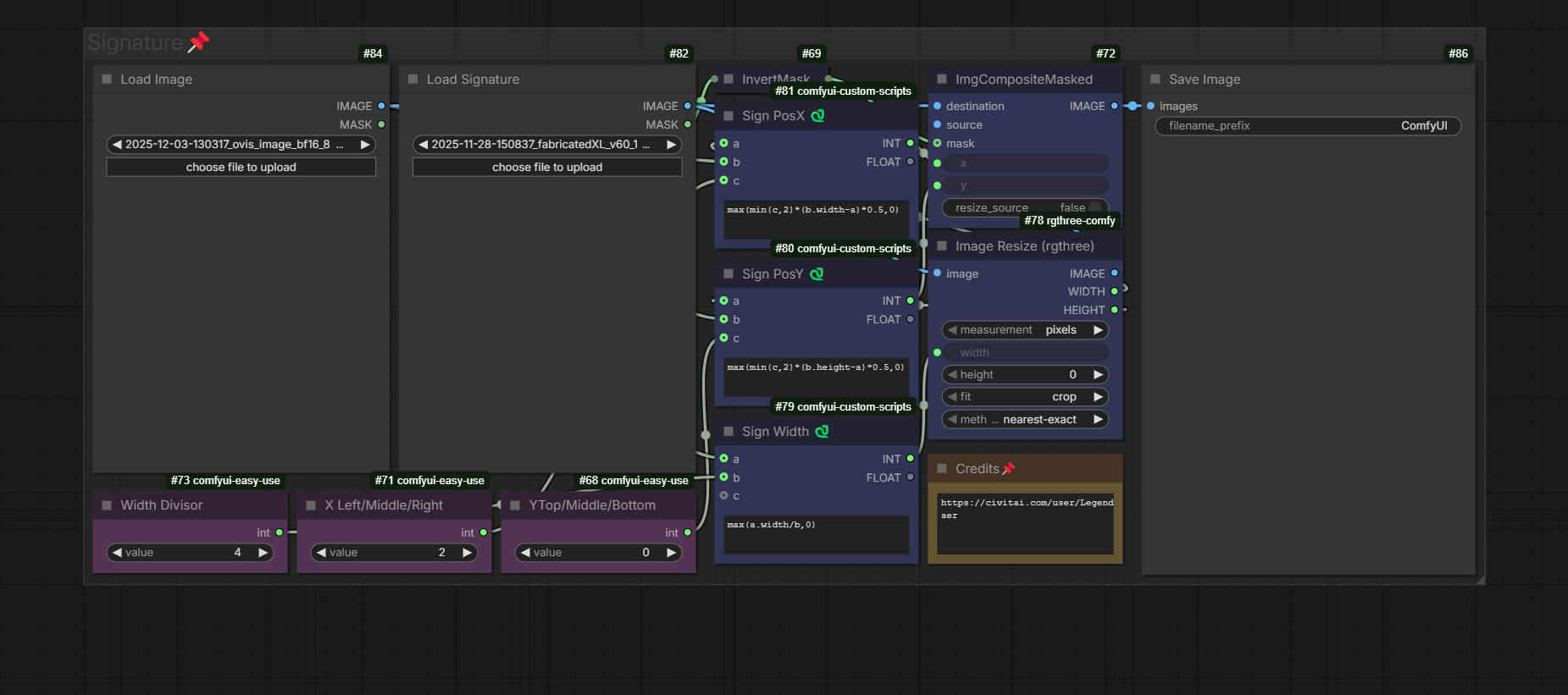Toggle the resize_source switch
The height and width of the screenshot is (695, 1568).
click(1094, 207)
